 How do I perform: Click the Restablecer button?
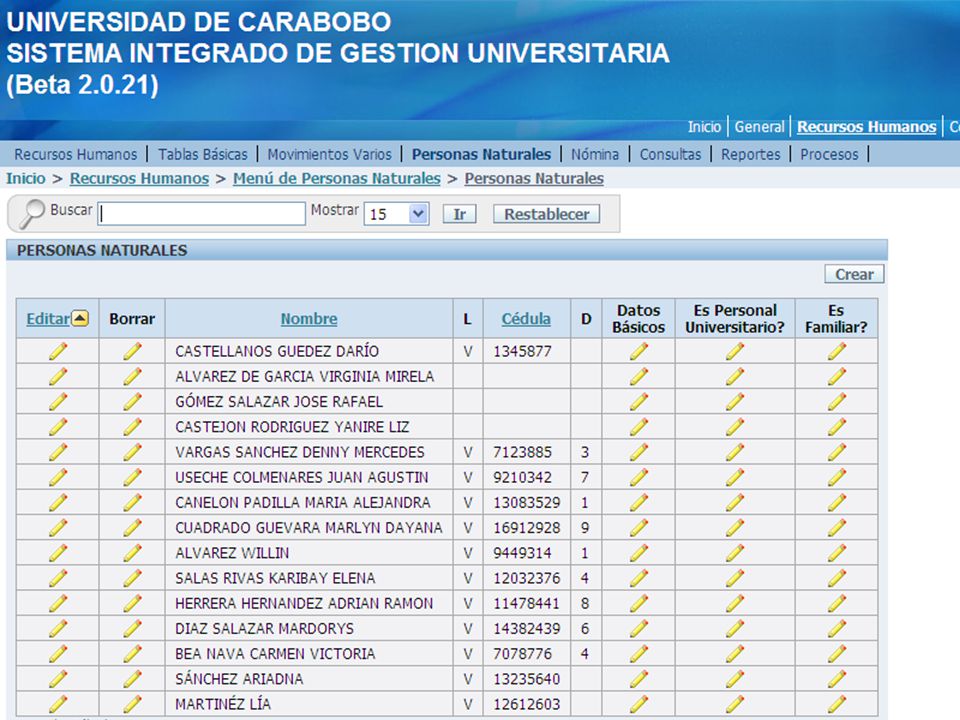[546, 214]
